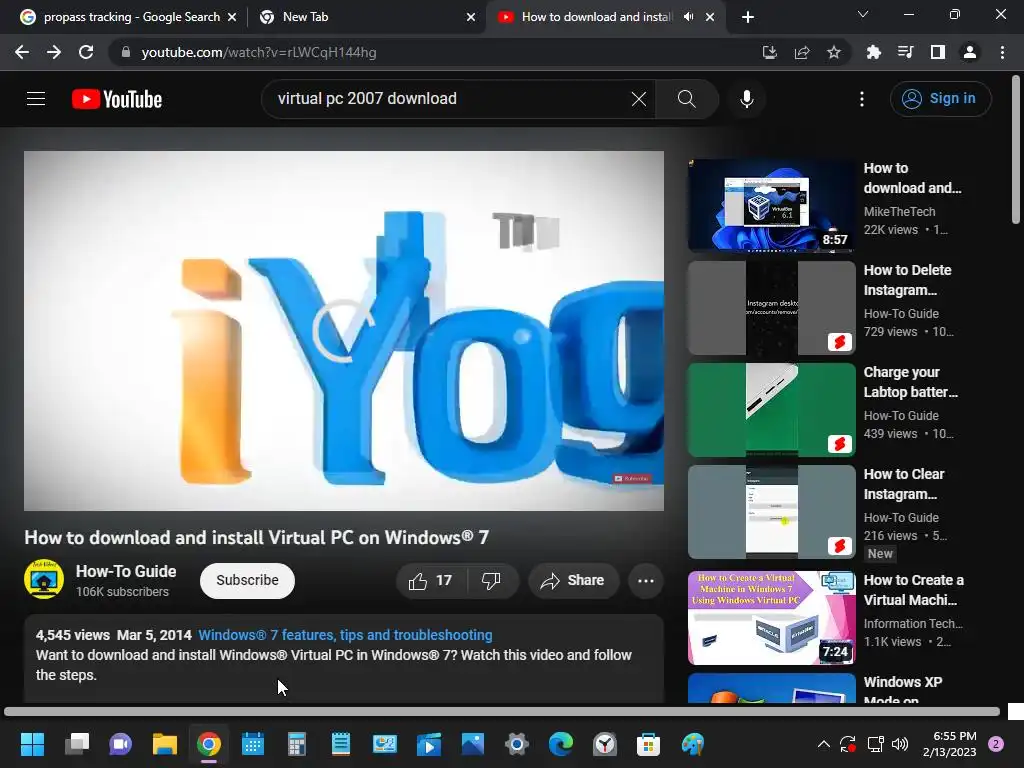Open How-To Guide channel avatar
Image resolution: width=1024 pixels, height=768 pixels.
44,579
